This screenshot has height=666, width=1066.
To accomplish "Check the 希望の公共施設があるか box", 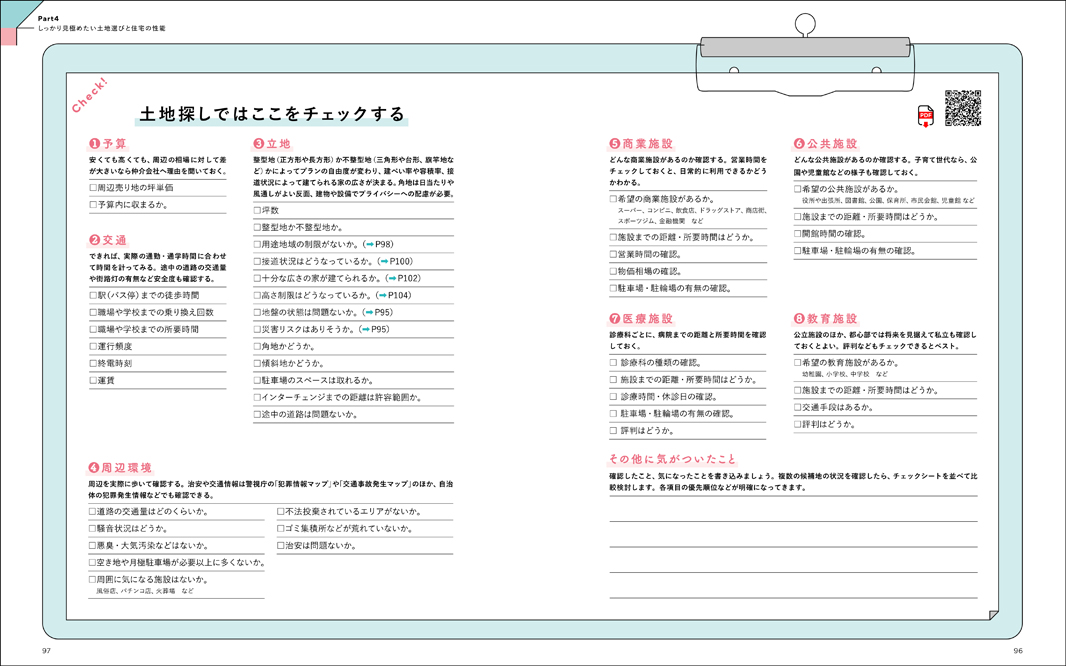I will 797,190.
